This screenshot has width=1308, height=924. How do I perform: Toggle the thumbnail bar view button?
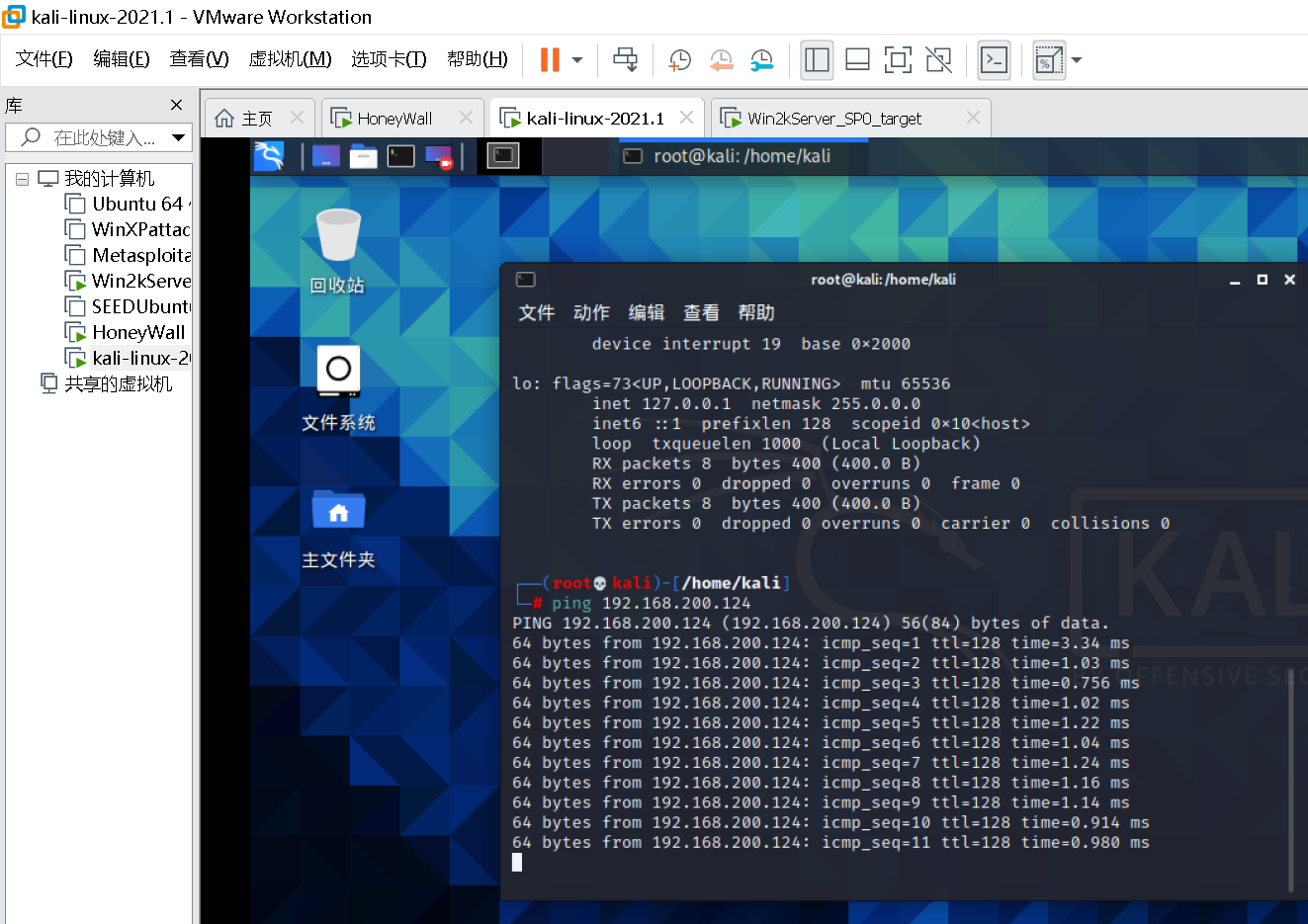click(858, 60)
